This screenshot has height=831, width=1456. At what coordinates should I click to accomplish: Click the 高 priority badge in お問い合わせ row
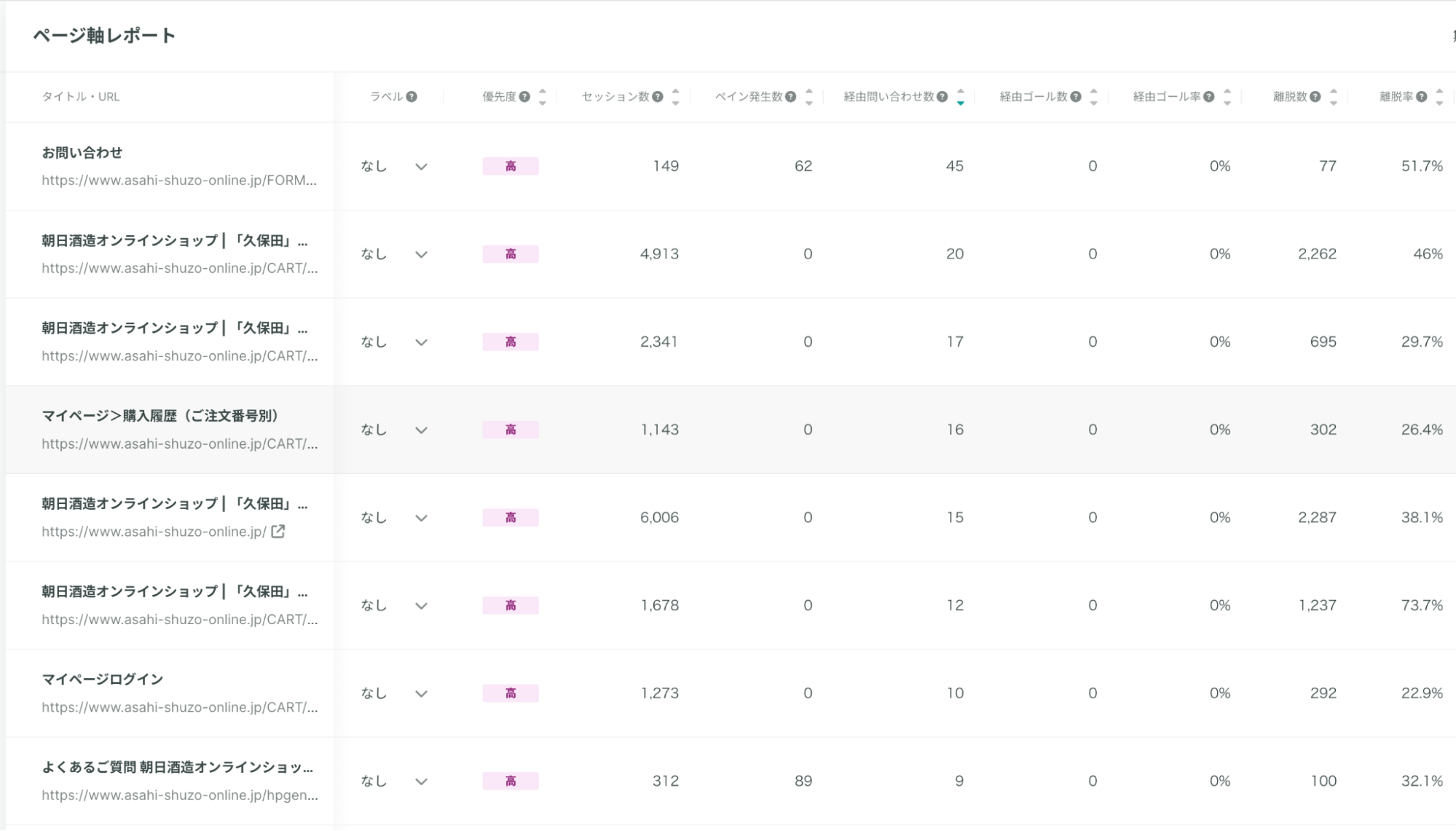[511, 167]
